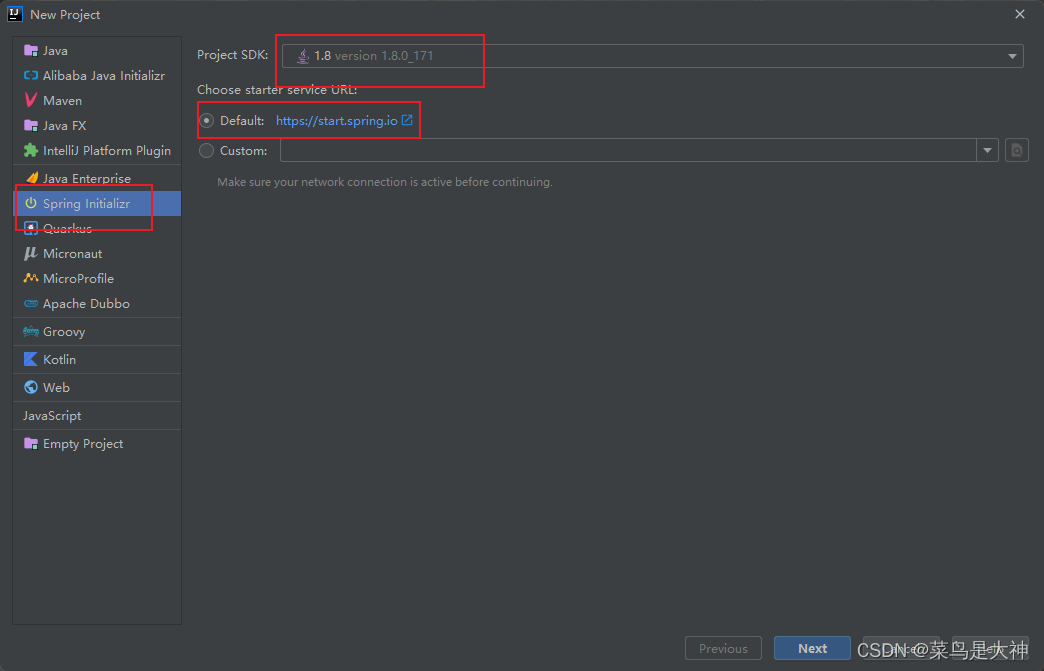Click the Next button
The height and width of the screenshot is (671, 1044).
pos(812,648)
